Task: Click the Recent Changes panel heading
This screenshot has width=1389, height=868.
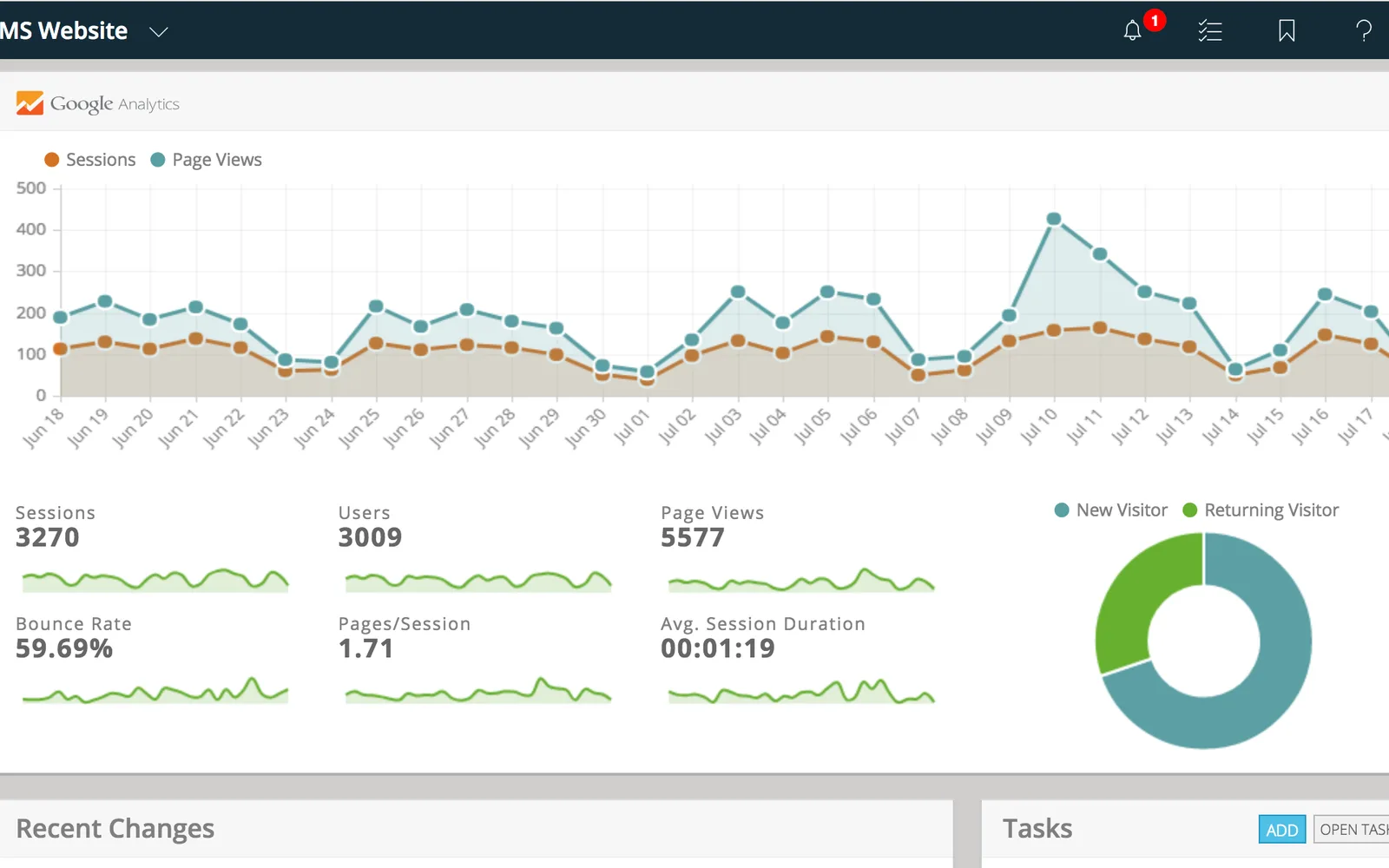Action: [x=115, y=829]
